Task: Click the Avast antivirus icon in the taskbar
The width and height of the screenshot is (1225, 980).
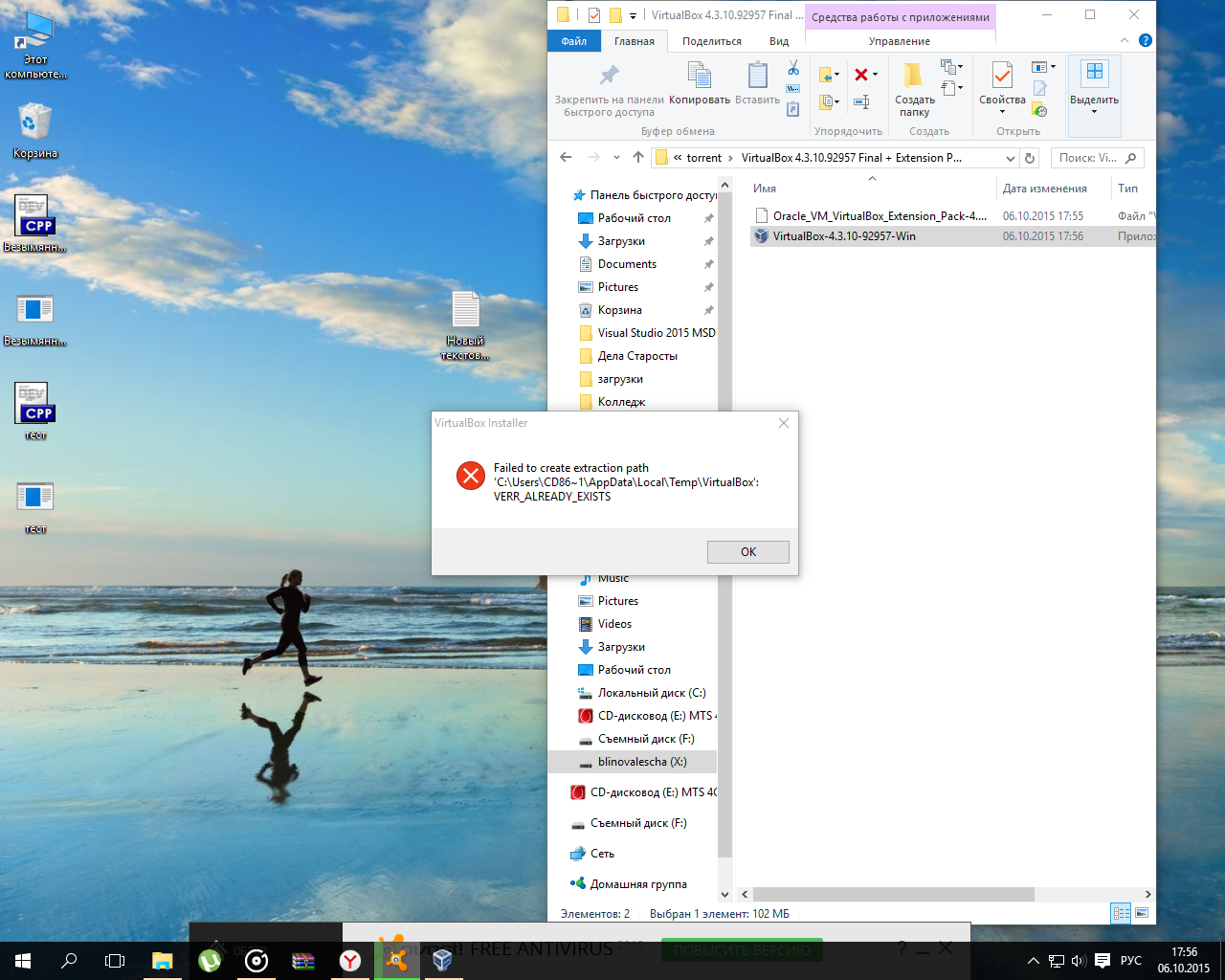Action: (396, 960)
